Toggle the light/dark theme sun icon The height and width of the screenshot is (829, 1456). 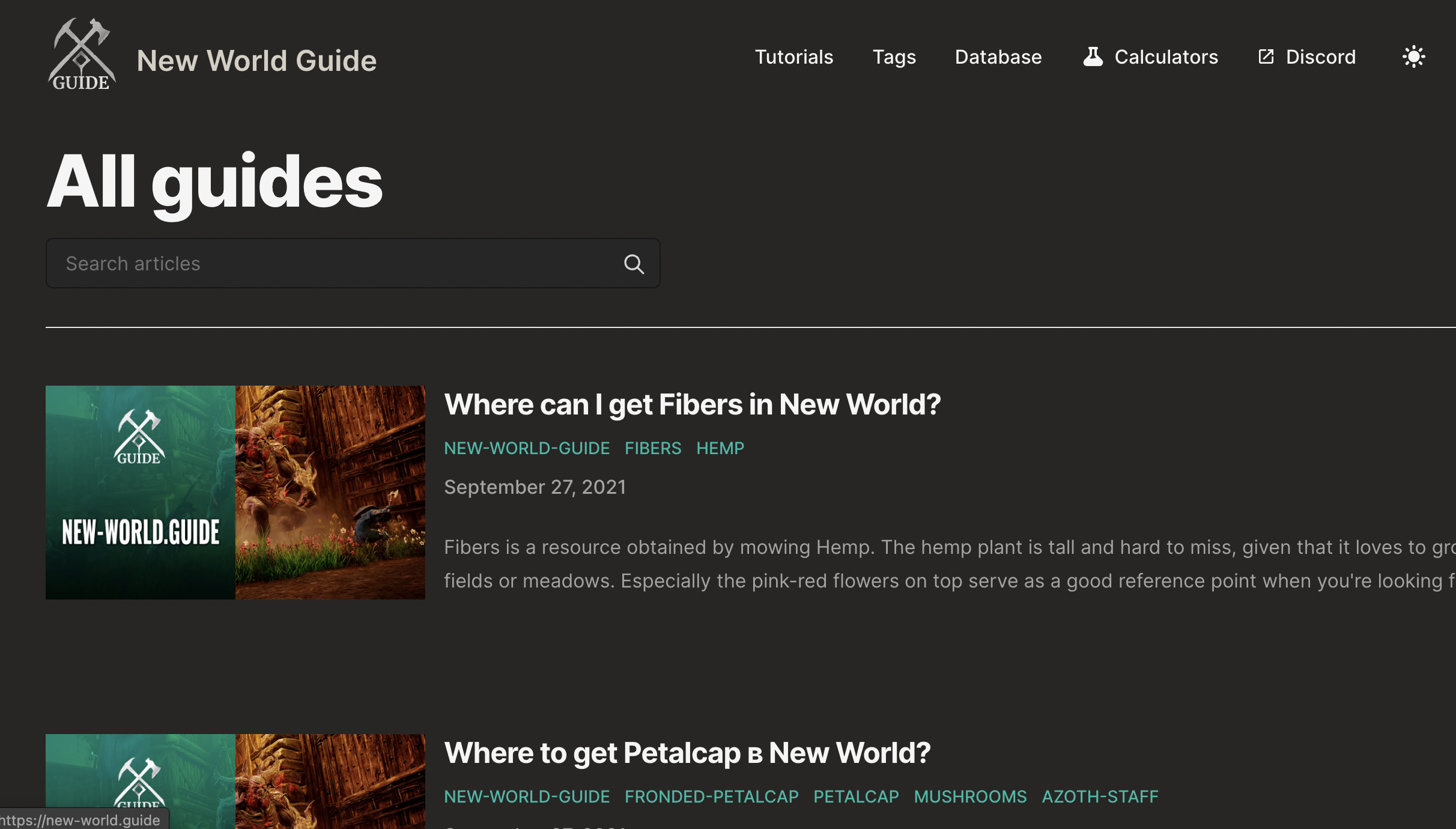1413,57
